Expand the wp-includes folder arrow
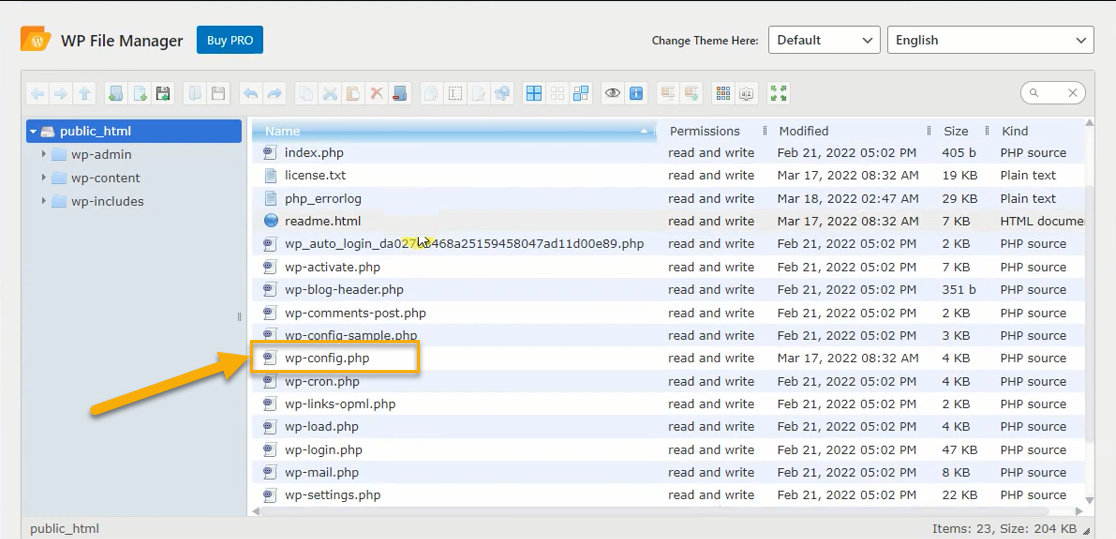This screenshot has height=539, width=1116. tap(44, 202)
